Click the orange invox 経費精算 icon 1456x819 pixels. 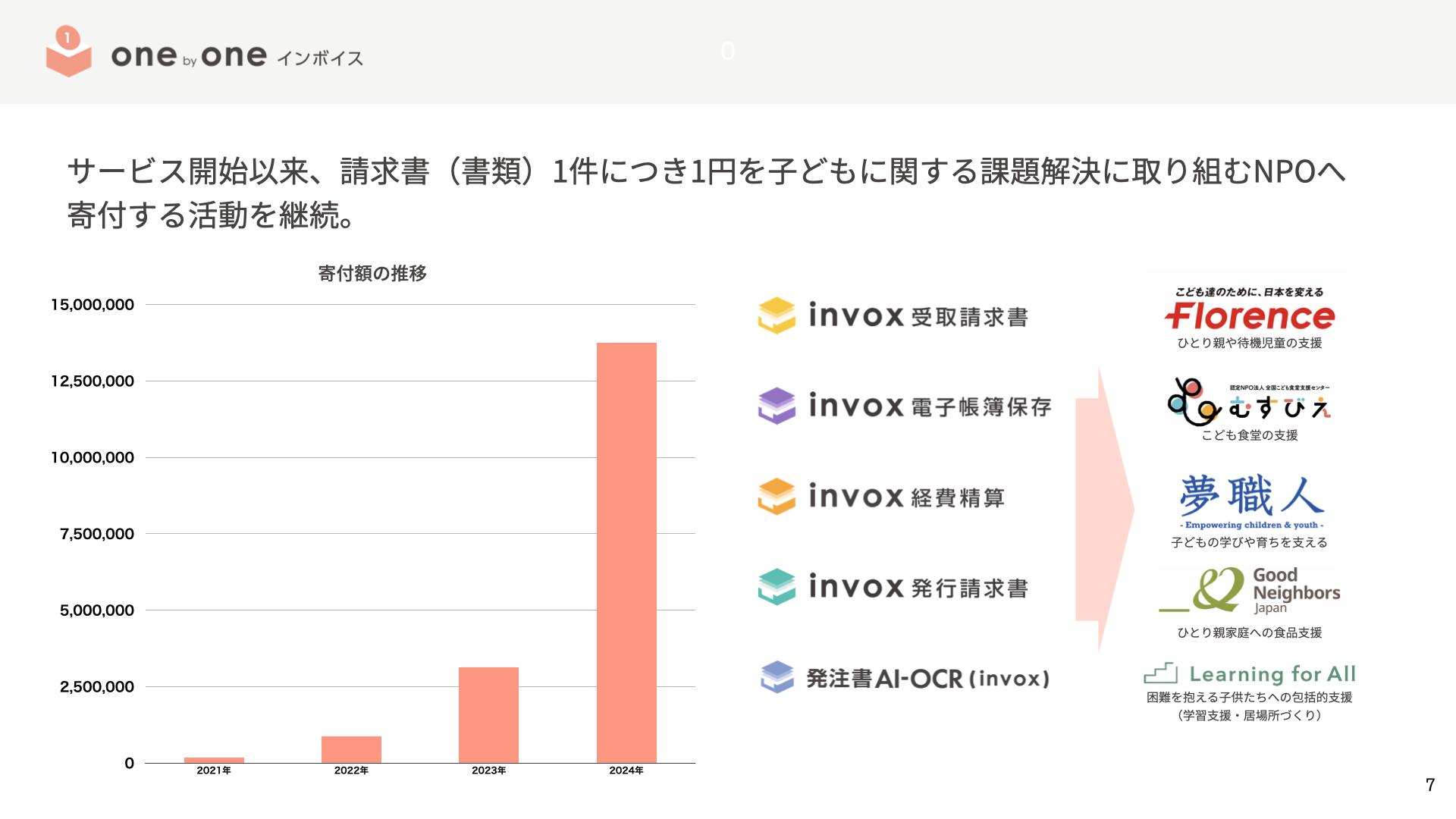(777, 497)
